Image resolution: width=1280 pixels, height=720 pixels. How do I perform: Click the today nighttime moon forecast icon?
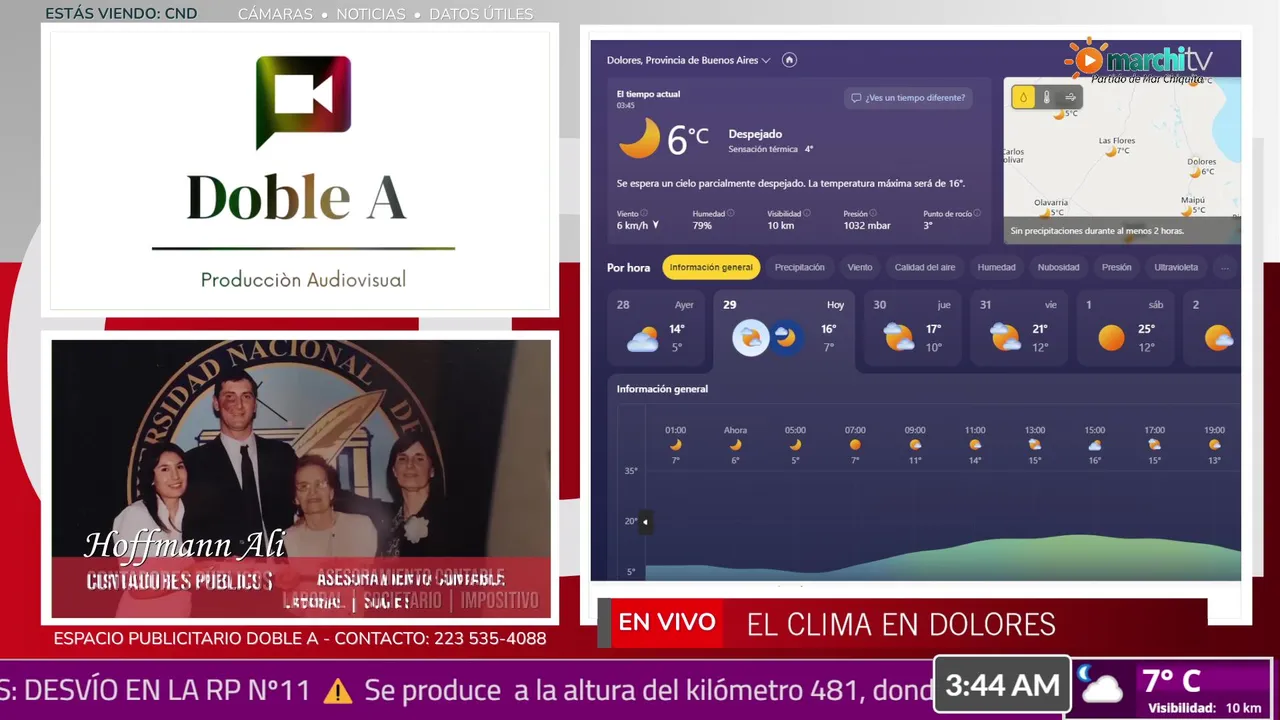786,338
